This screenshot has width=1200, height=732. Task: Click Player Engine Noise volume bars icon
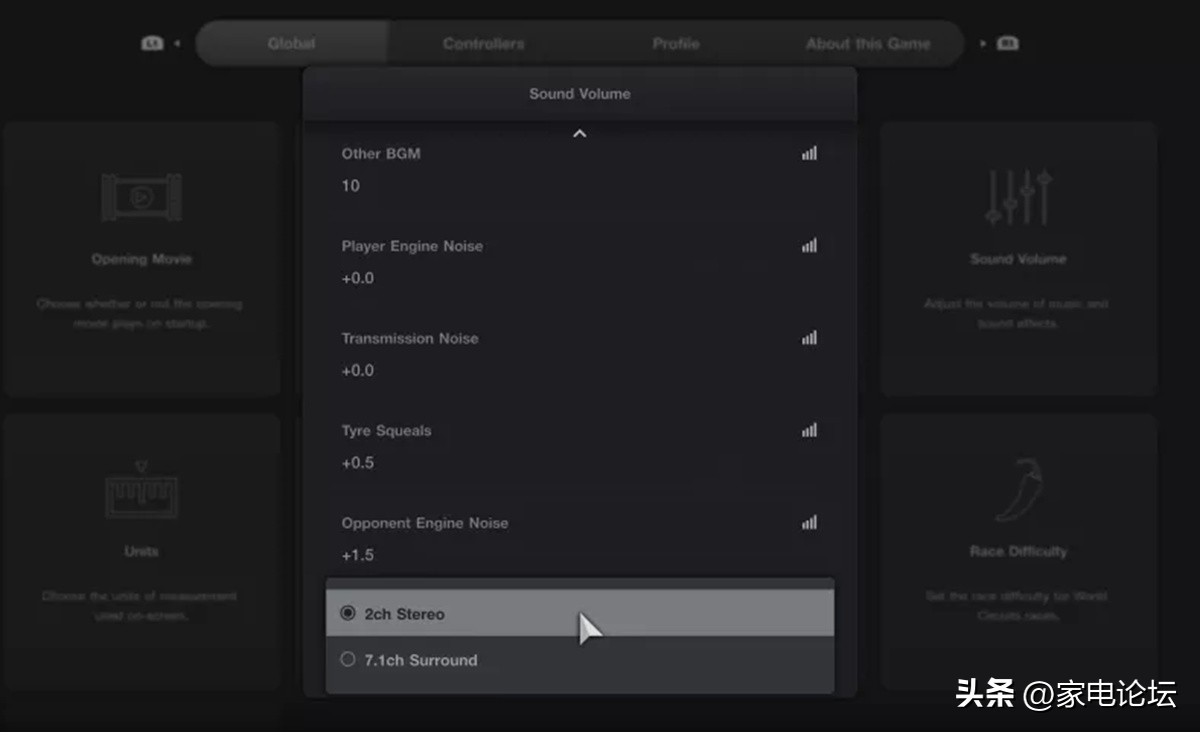pos(809,245)
